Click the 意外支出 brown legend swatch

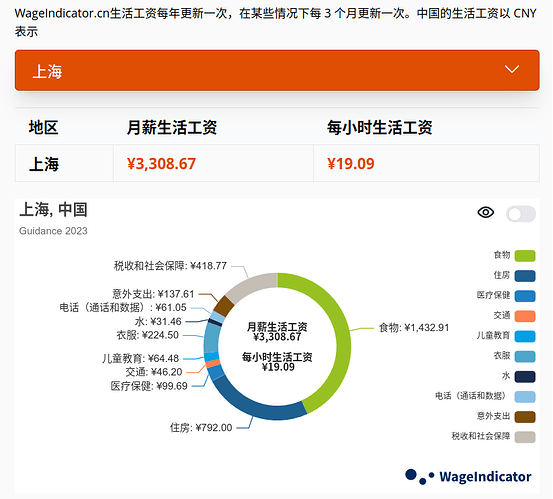(525, 417)
